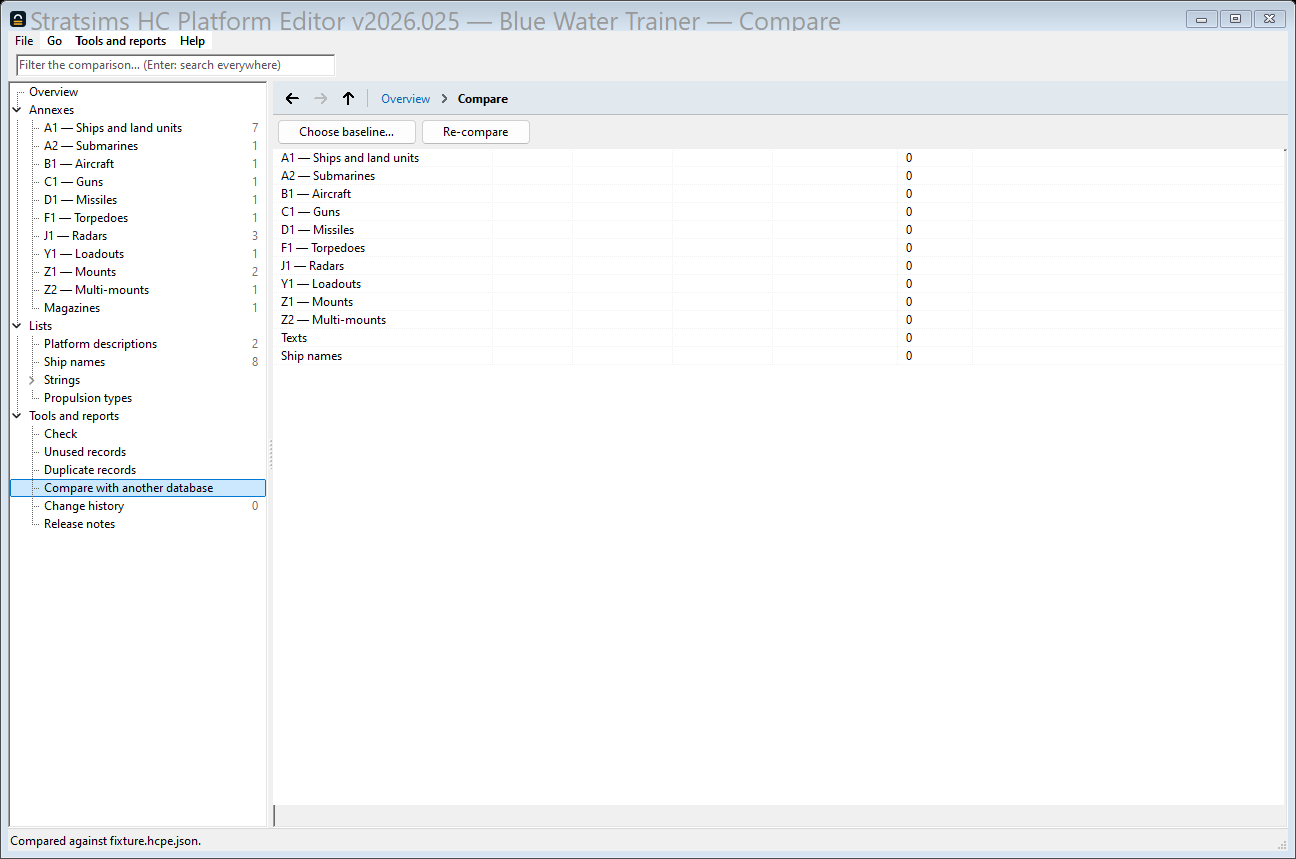
Task: Select J1 — Radars in the sidebar
Action: click(76, 236)
